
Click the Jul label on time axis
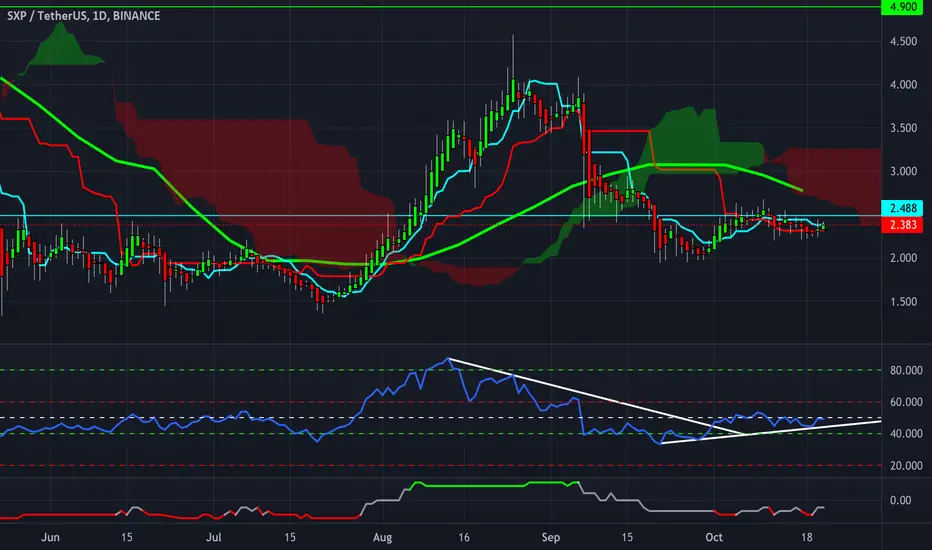213,538
